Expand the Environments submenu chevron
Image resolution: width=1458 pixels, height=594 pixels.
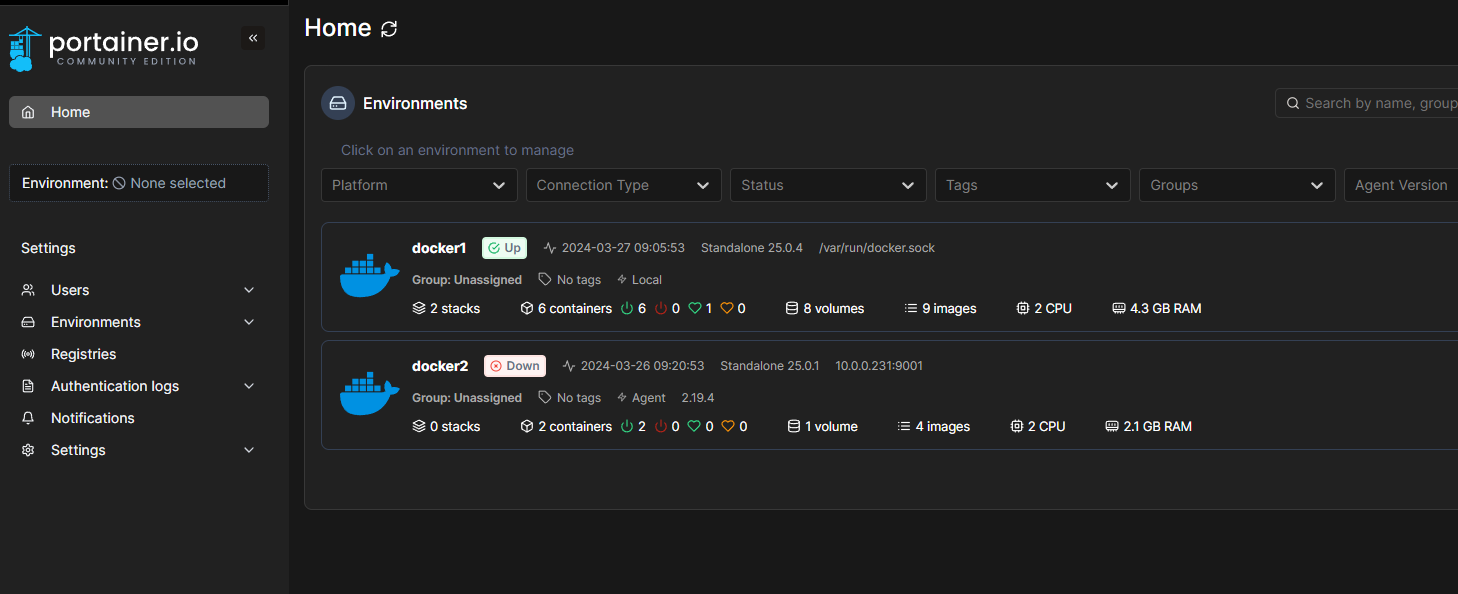249,322
